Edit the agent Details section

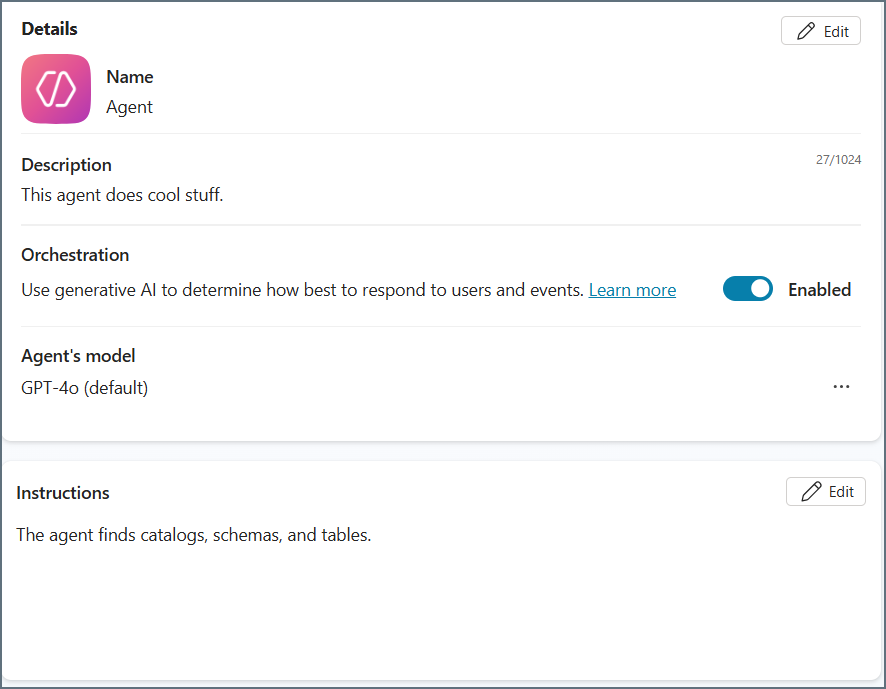coord(820,31)
